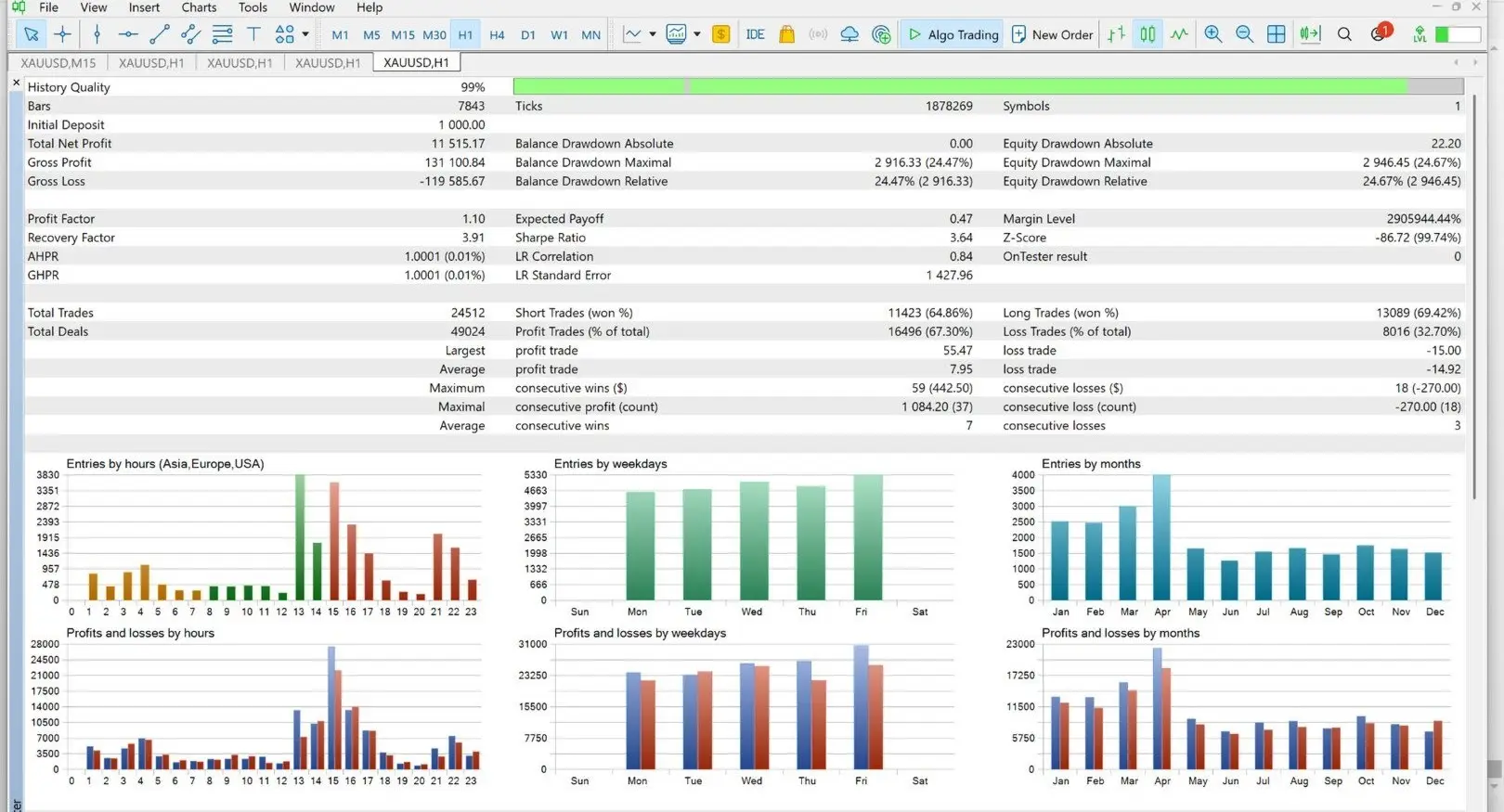Screen dimensions: 1504x812
Task: Zoom in on the chart
Action: point(1213,34)
